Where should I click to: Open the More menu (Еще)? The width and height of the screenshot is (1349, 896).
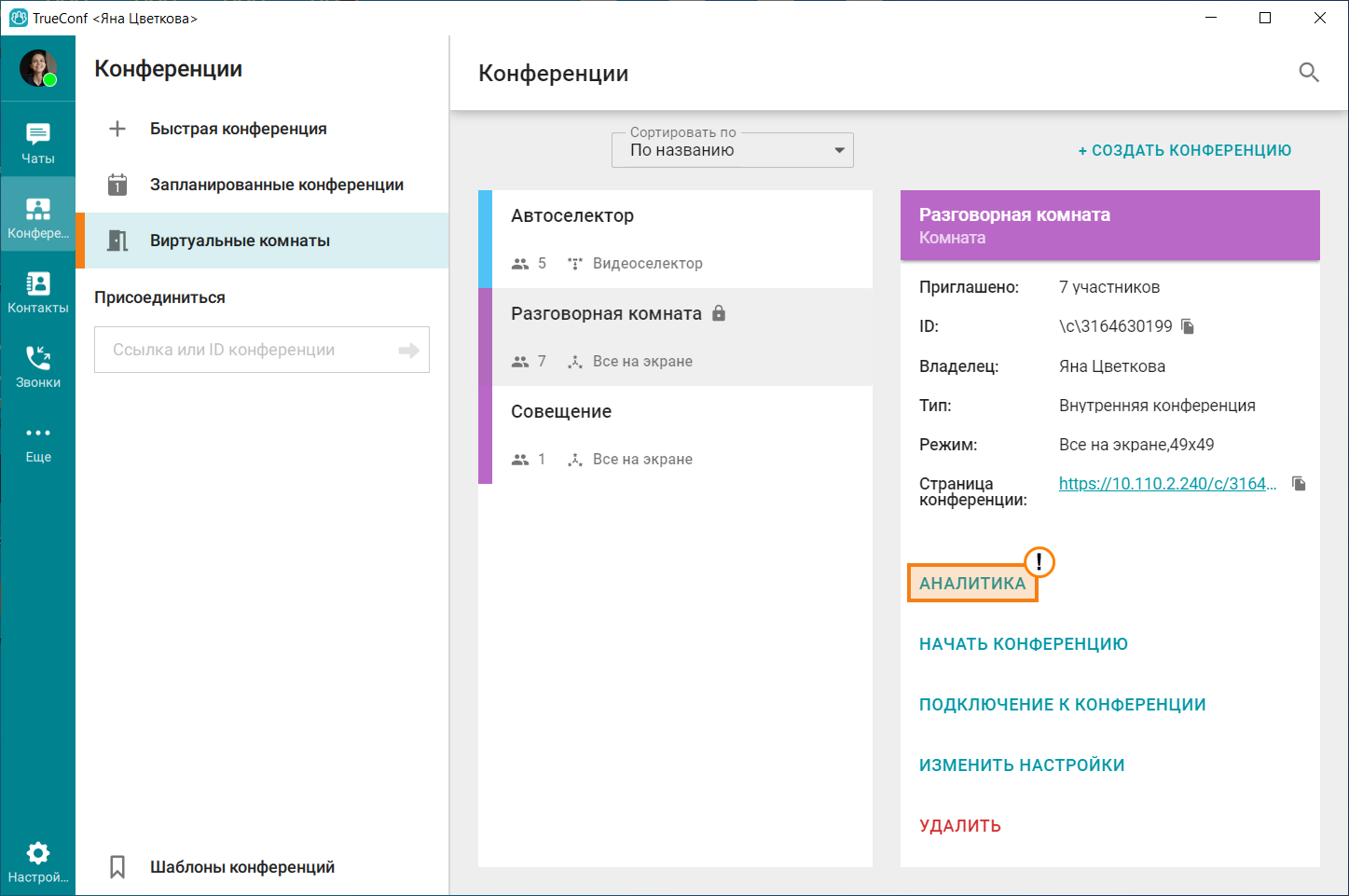coord(38,443)
